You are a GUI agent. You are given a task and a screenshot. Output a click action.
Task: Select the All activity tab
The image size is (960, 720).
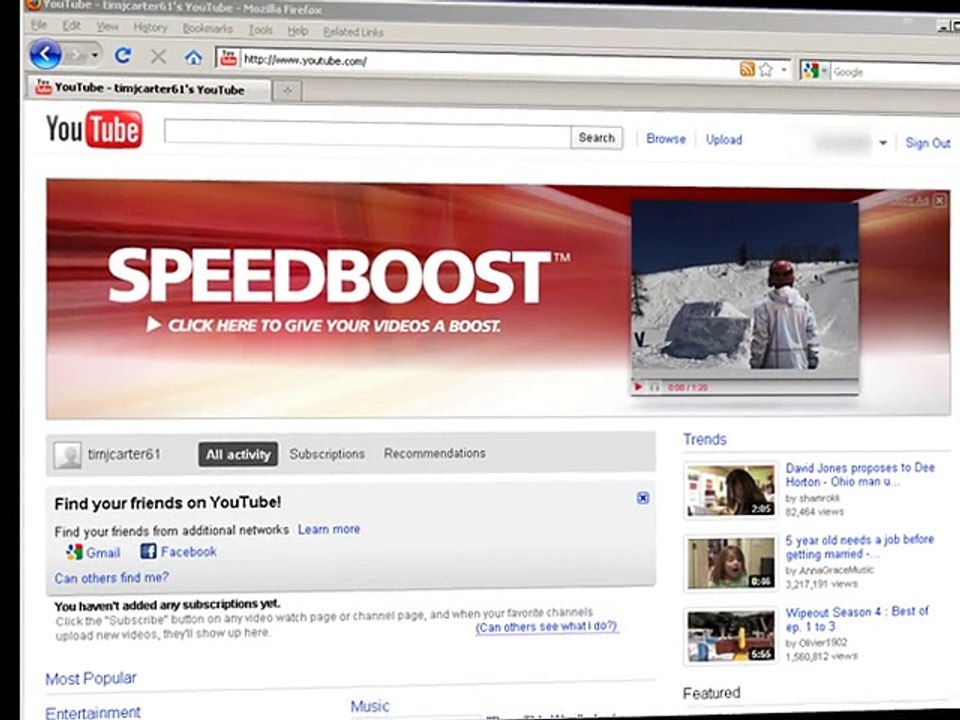(x=238, y=454)
